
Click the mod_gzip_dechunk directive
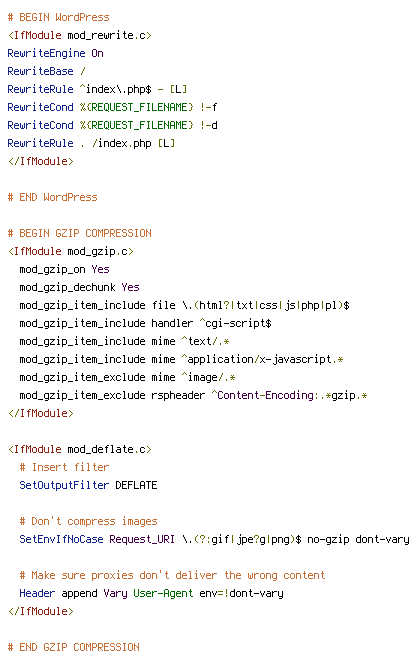click(x=67, y=288)
